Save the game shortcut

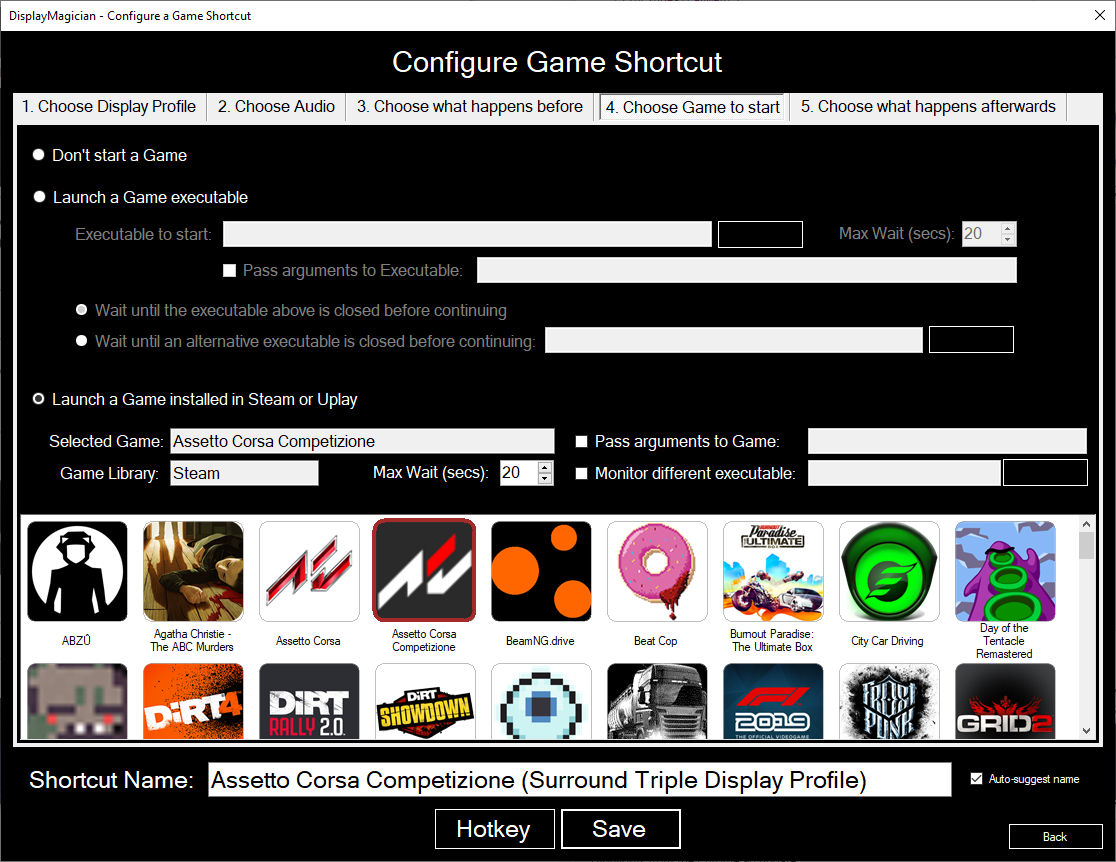tap(621, 829)
